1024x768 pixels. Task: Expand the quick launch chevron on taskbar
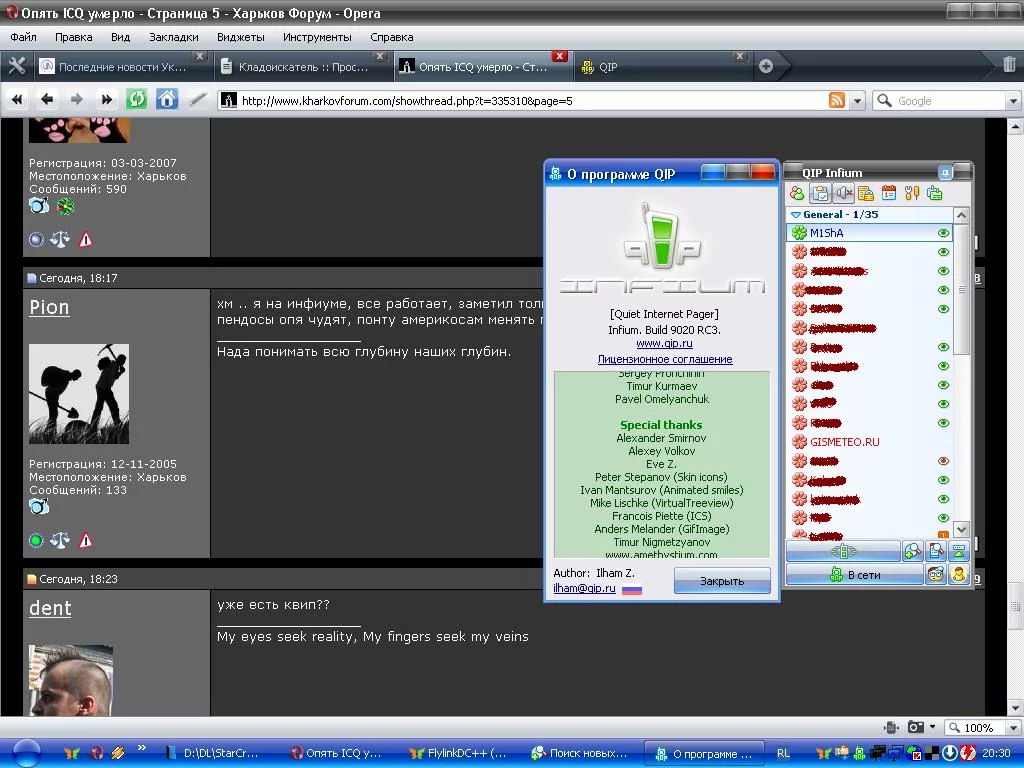click(x=142, y=748)
